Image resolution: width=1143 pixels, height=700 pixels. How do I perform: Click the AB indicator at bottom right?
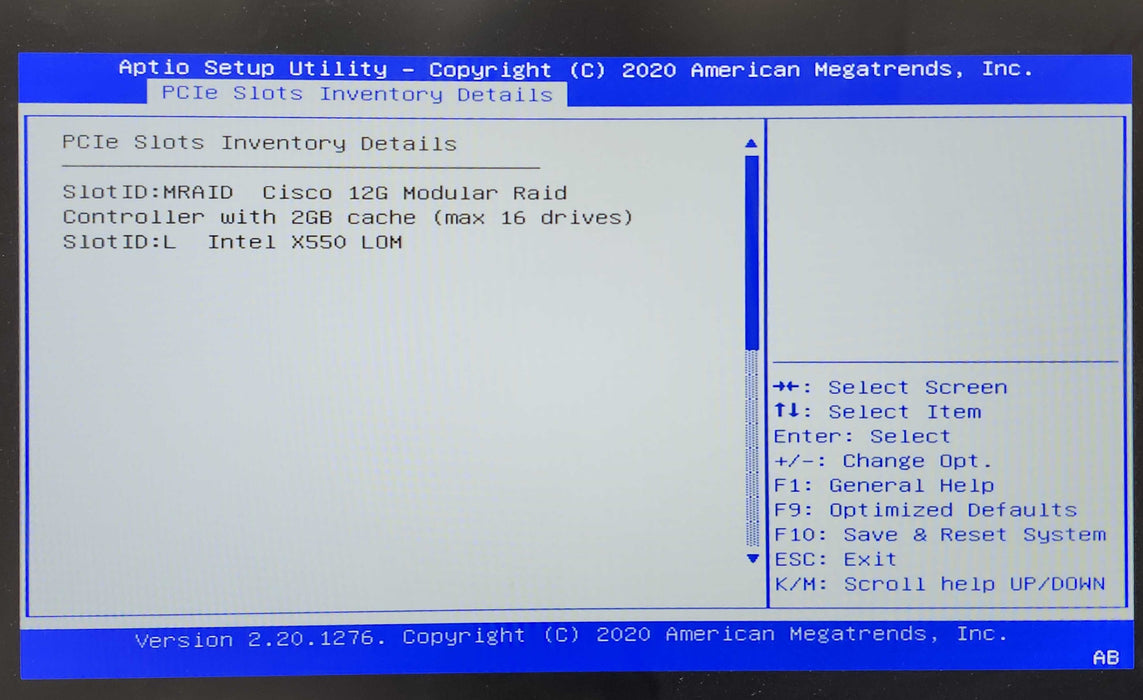(x=1106, y=658)
